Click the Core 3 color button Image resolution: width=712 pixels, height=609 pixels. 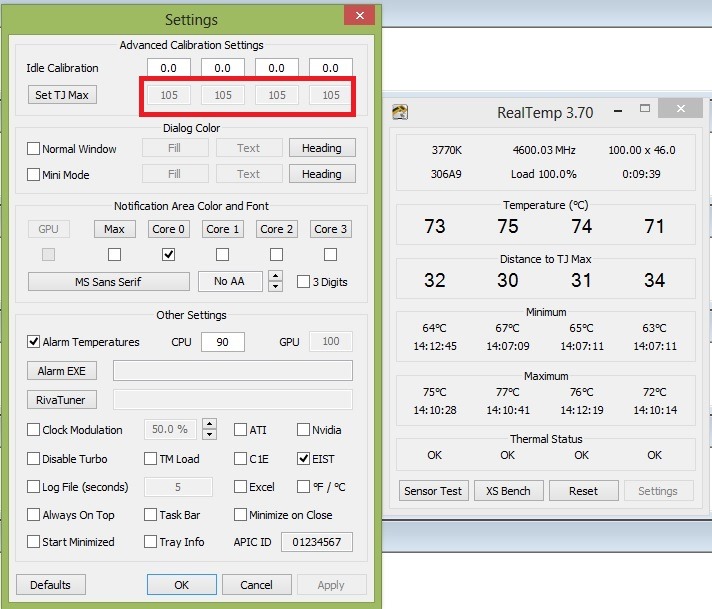click(331, 229)
